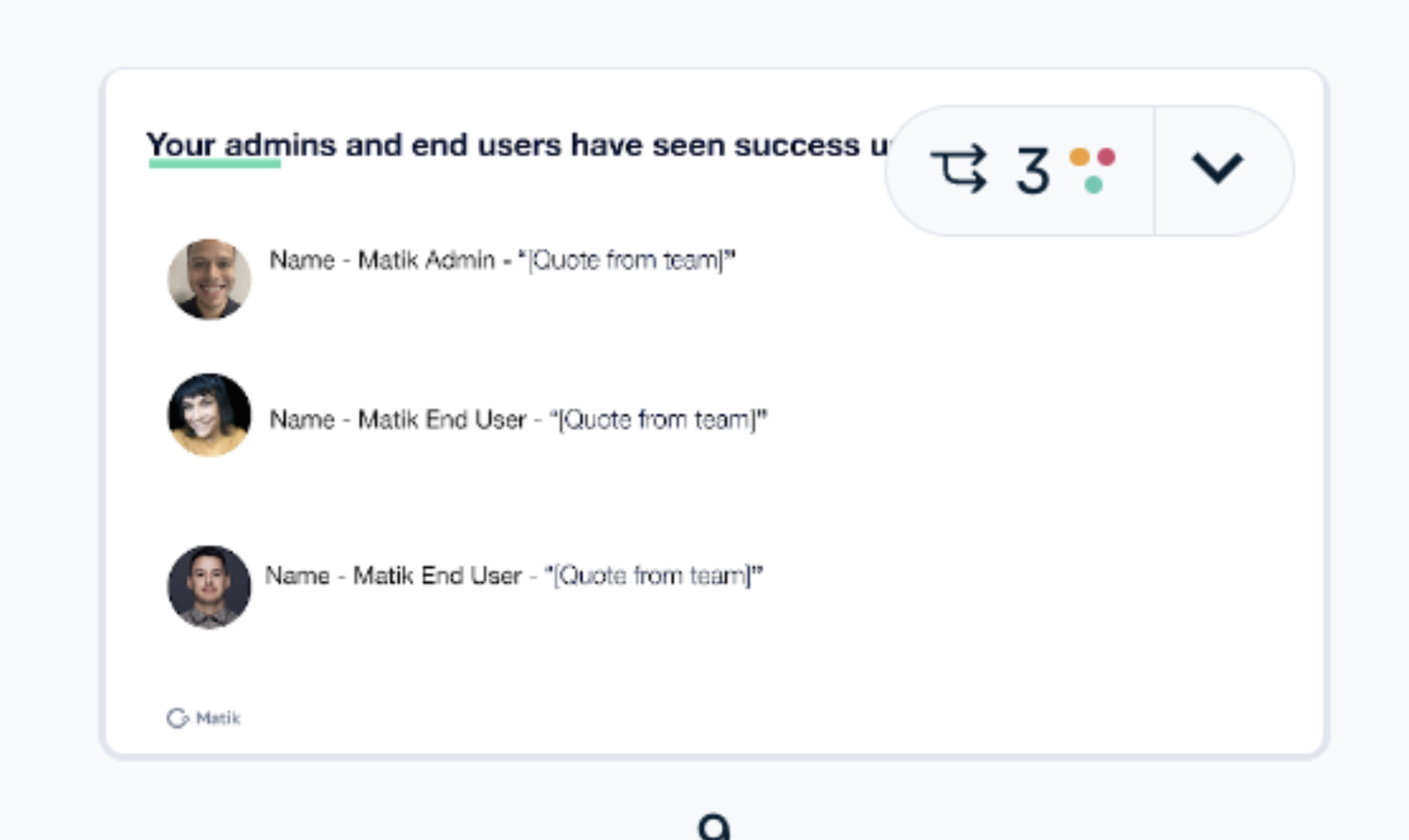Click the bottom Matik End User quote line

514,575
